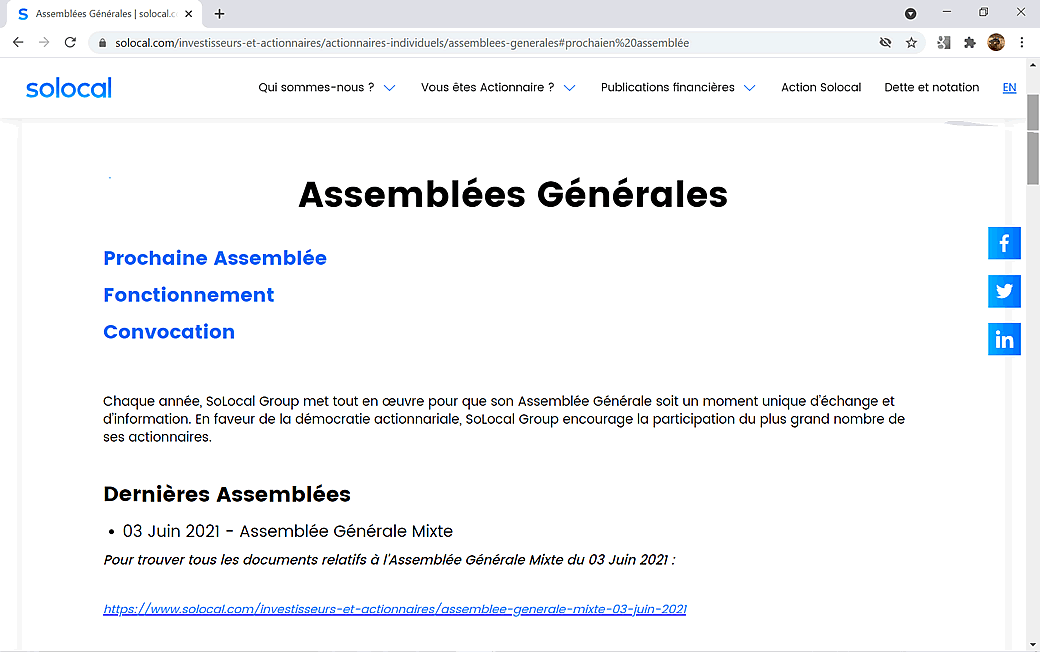Expand the 'Qui sommes-nous ?' menu
The height and width of the screenshot is (652, 1040).
(x=326, y=88)
